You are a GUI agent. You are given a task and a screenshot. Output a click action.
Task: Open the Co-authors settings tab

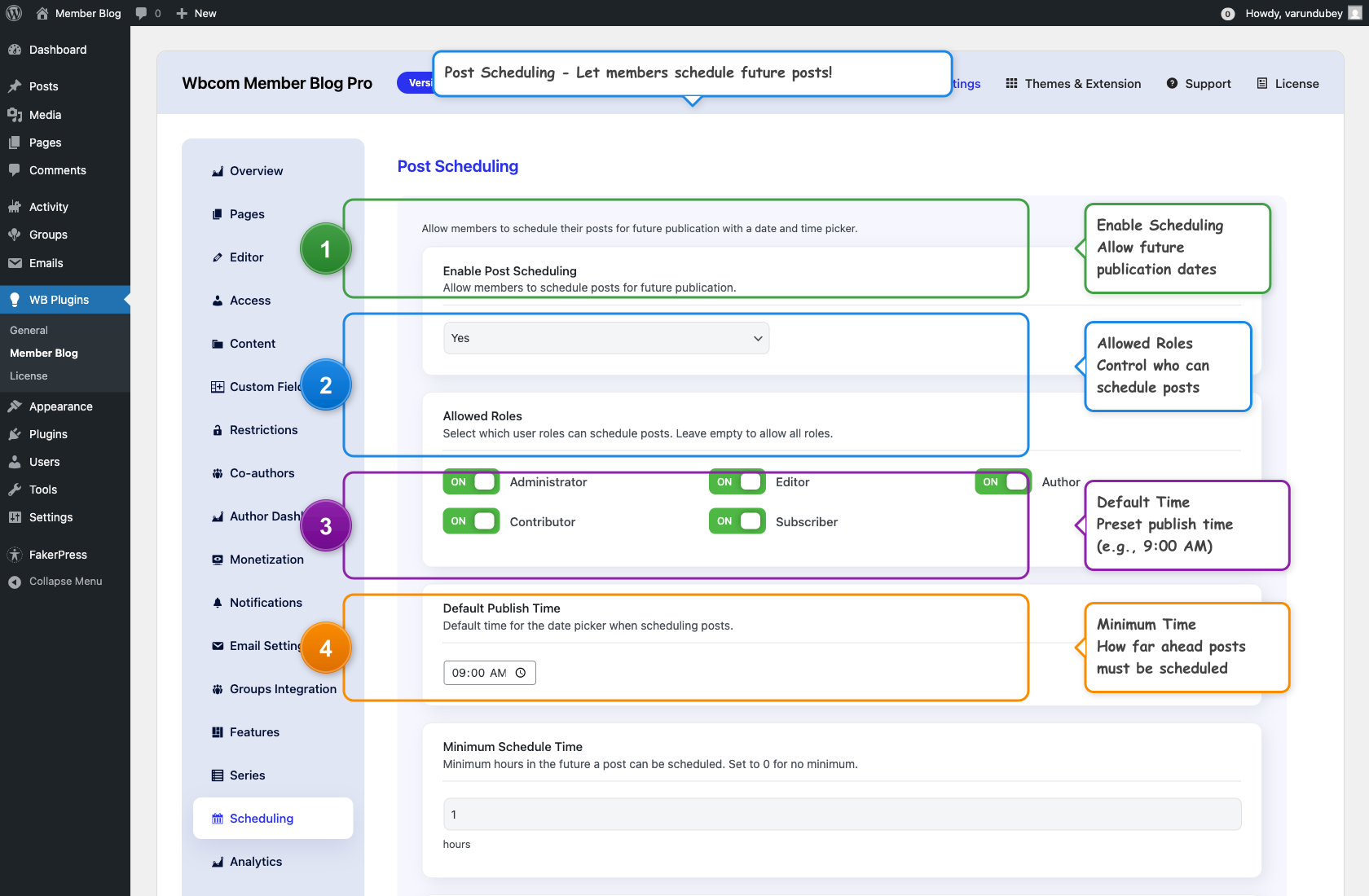click(x=273, y=473)
